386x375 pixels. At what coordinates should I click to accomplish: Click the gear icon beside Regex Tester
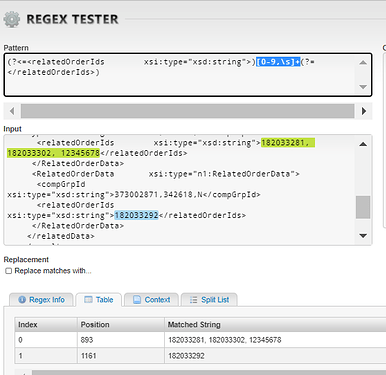point(12,19)
